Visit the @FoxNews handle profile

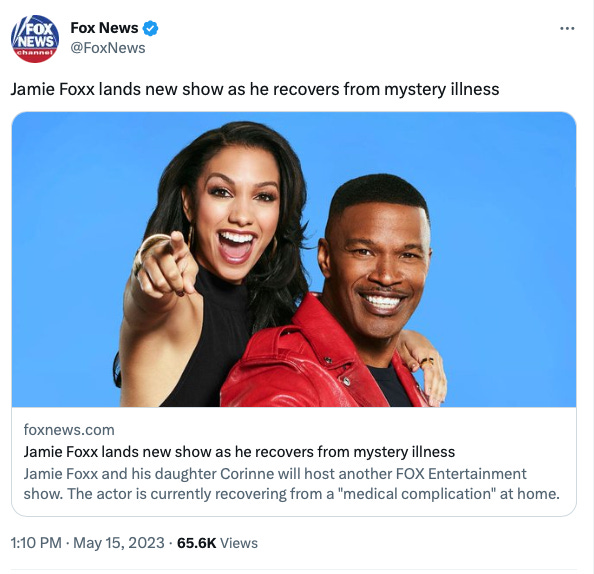pyautogui.click(x=108, y=48)
